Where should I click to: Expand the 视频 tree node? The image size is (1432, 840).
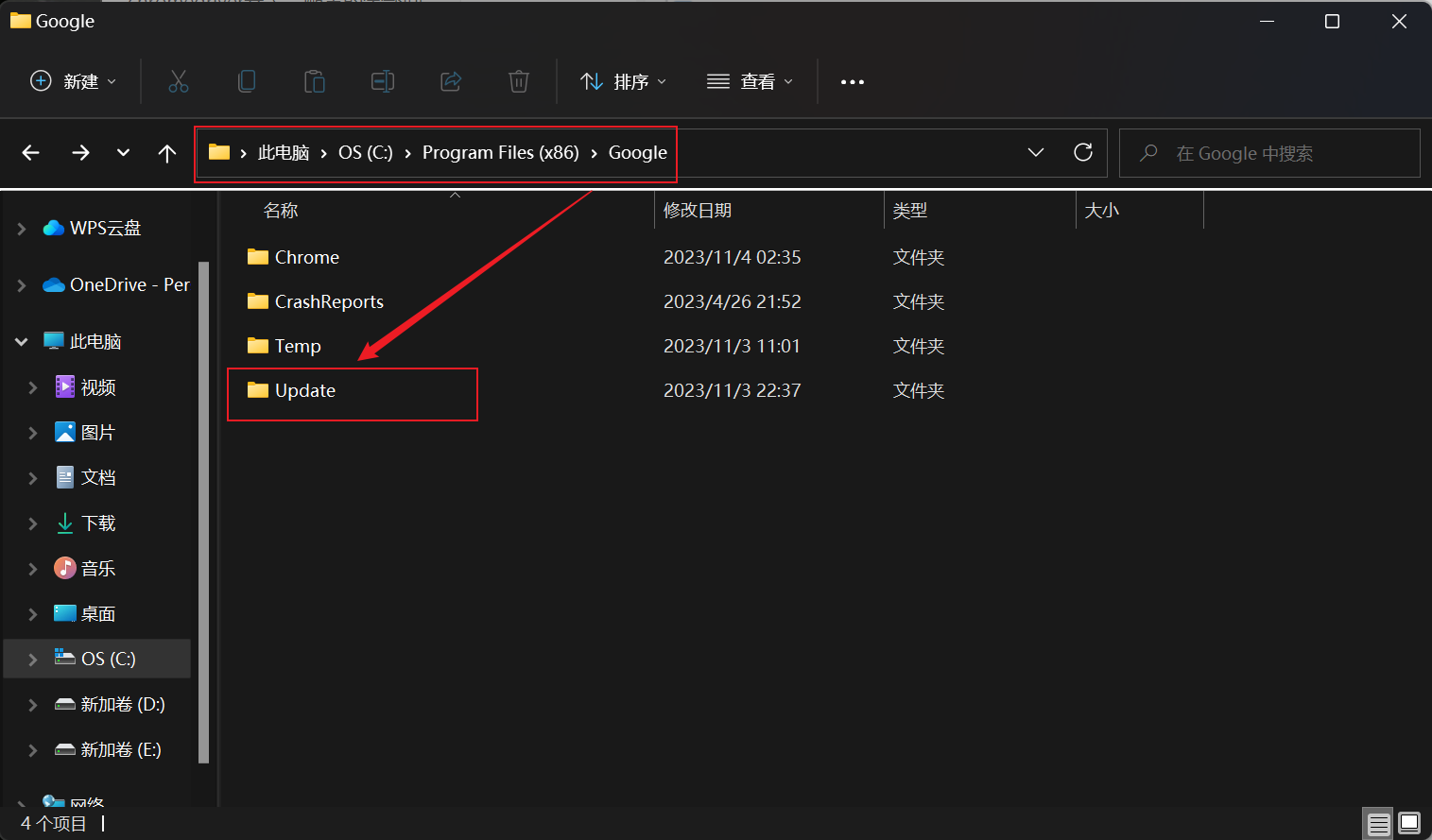pos(33,386)
